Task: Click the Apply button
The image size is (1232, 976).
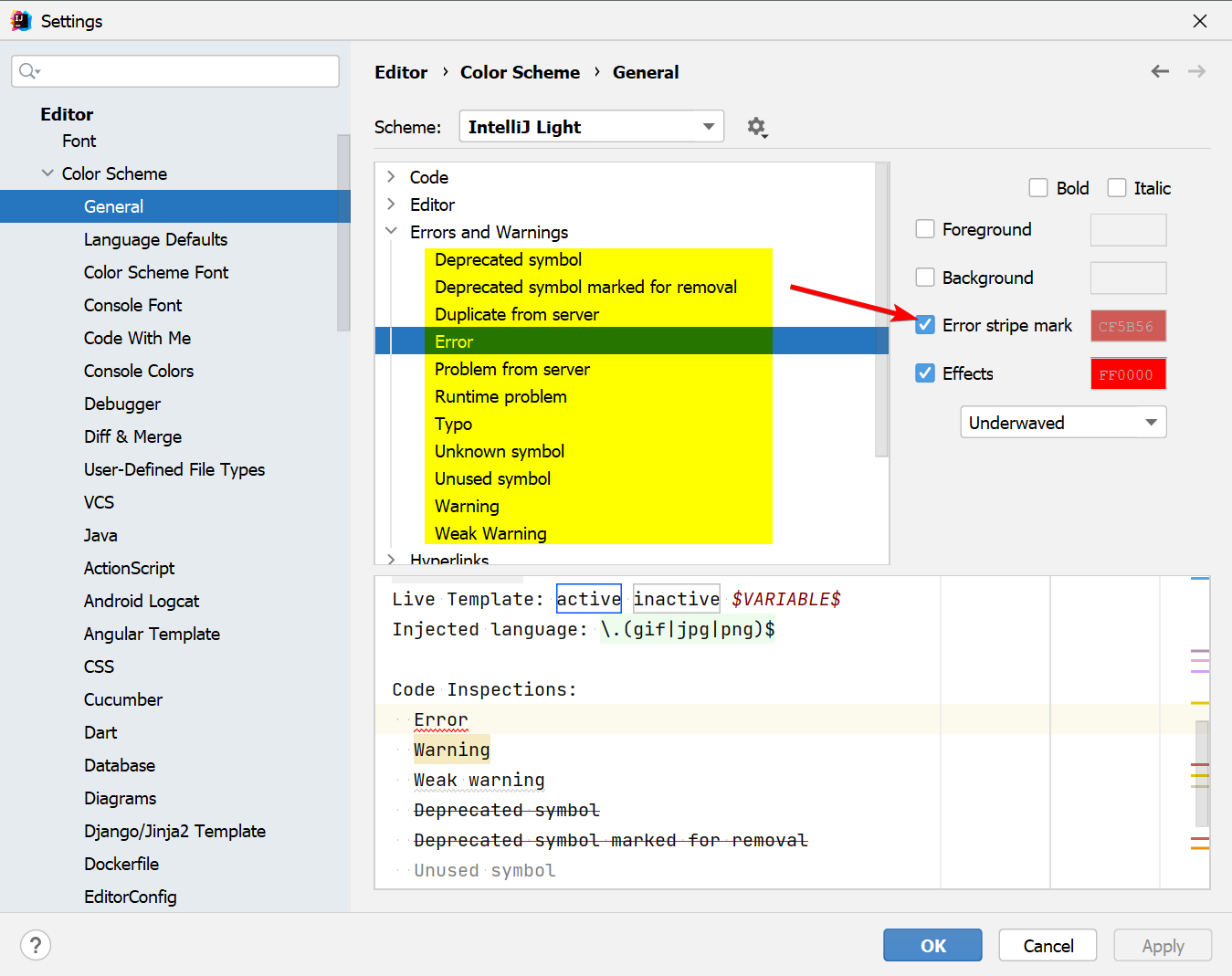Action: pyautogui.click(x=1163, y=946)
